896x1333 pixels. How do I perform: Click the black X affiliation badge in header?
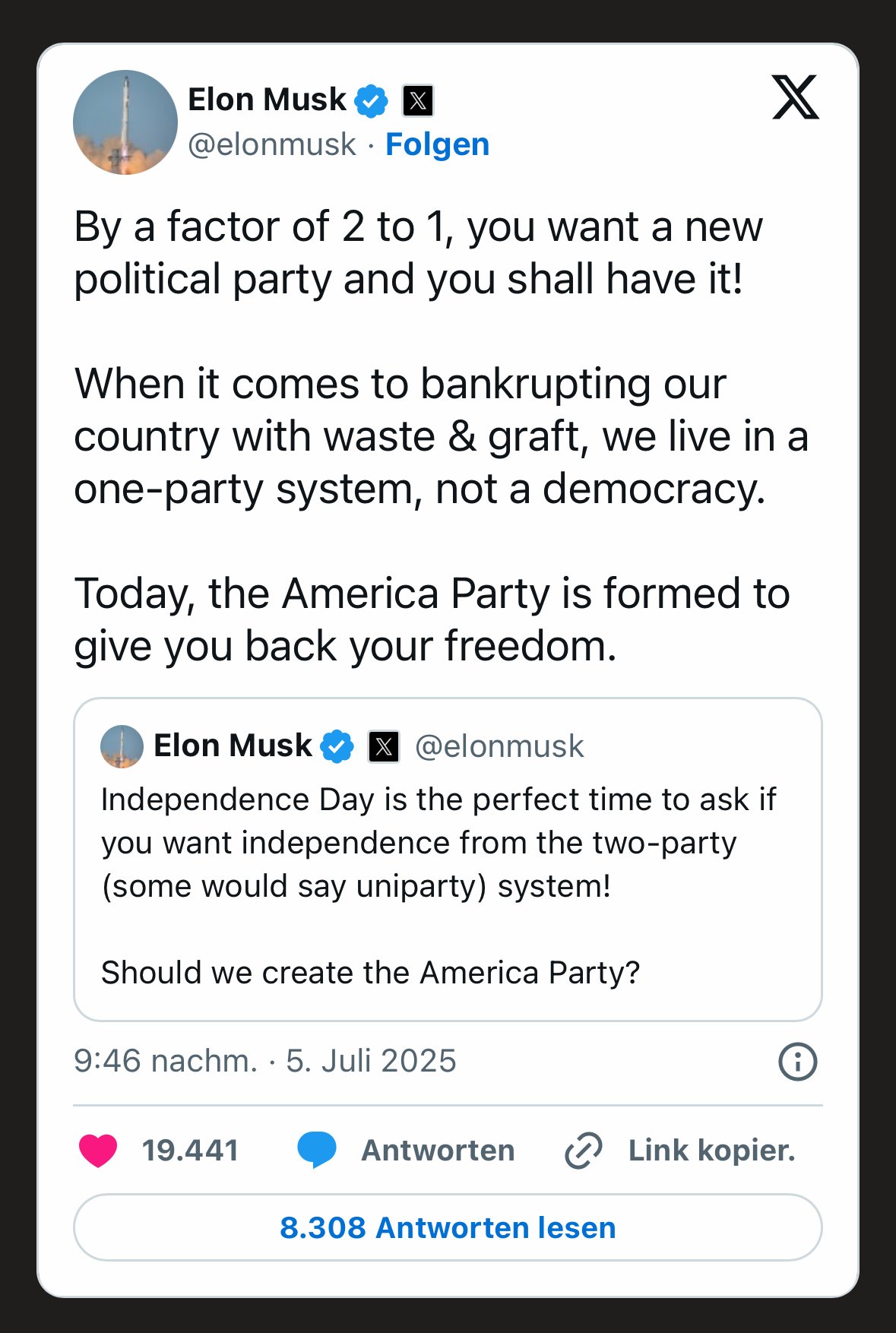(x=417, y=100)
